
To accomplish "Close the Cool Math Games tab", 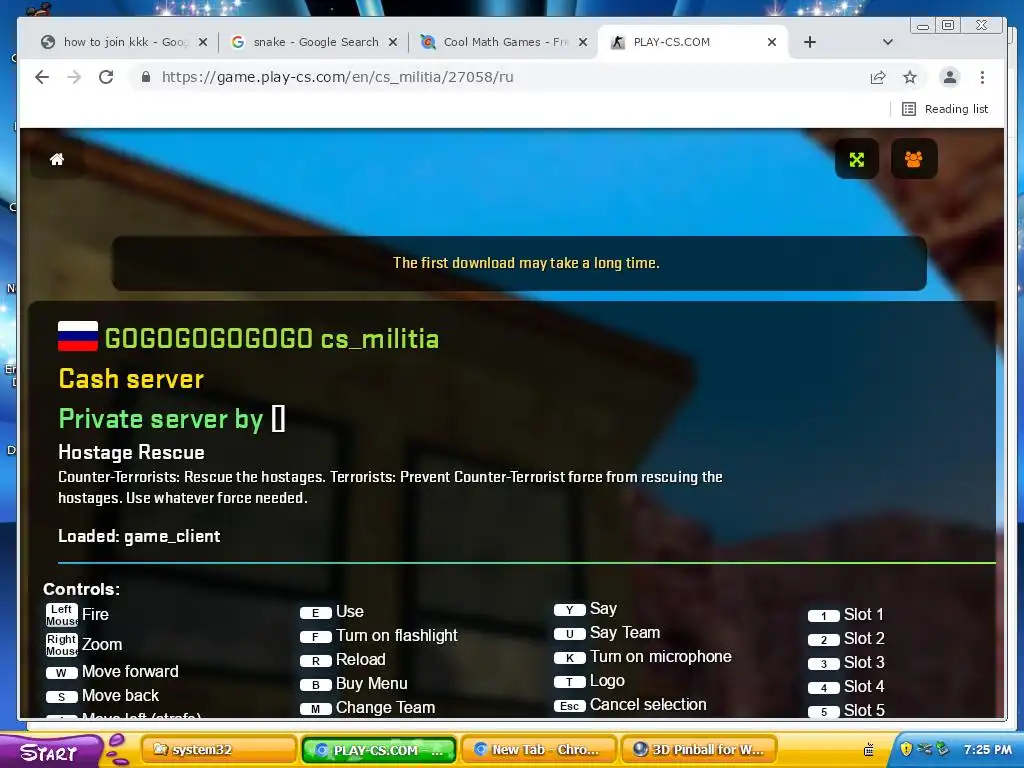I will tap(583, 42).
